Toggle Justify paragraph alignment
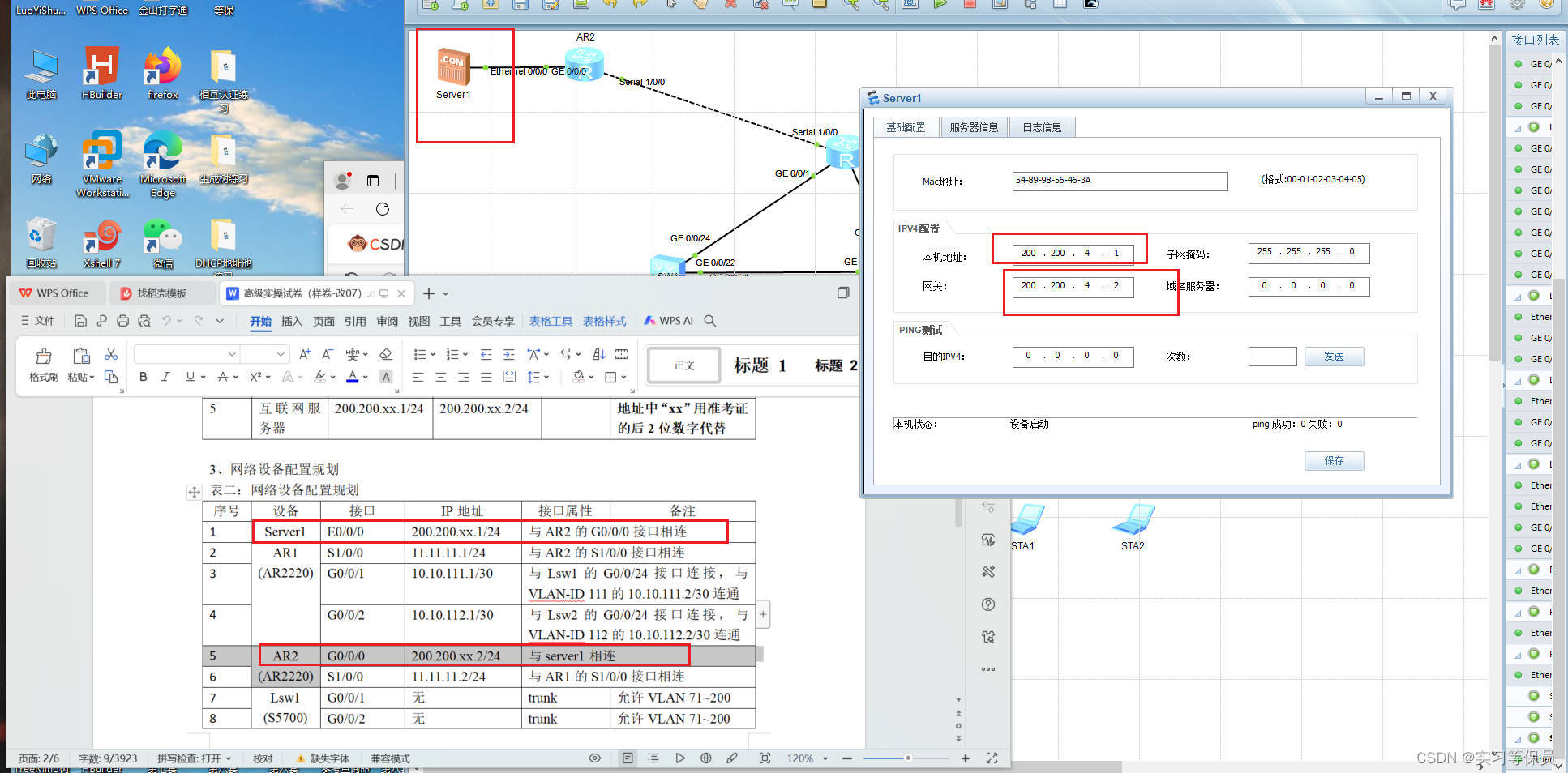 (486, 377)
